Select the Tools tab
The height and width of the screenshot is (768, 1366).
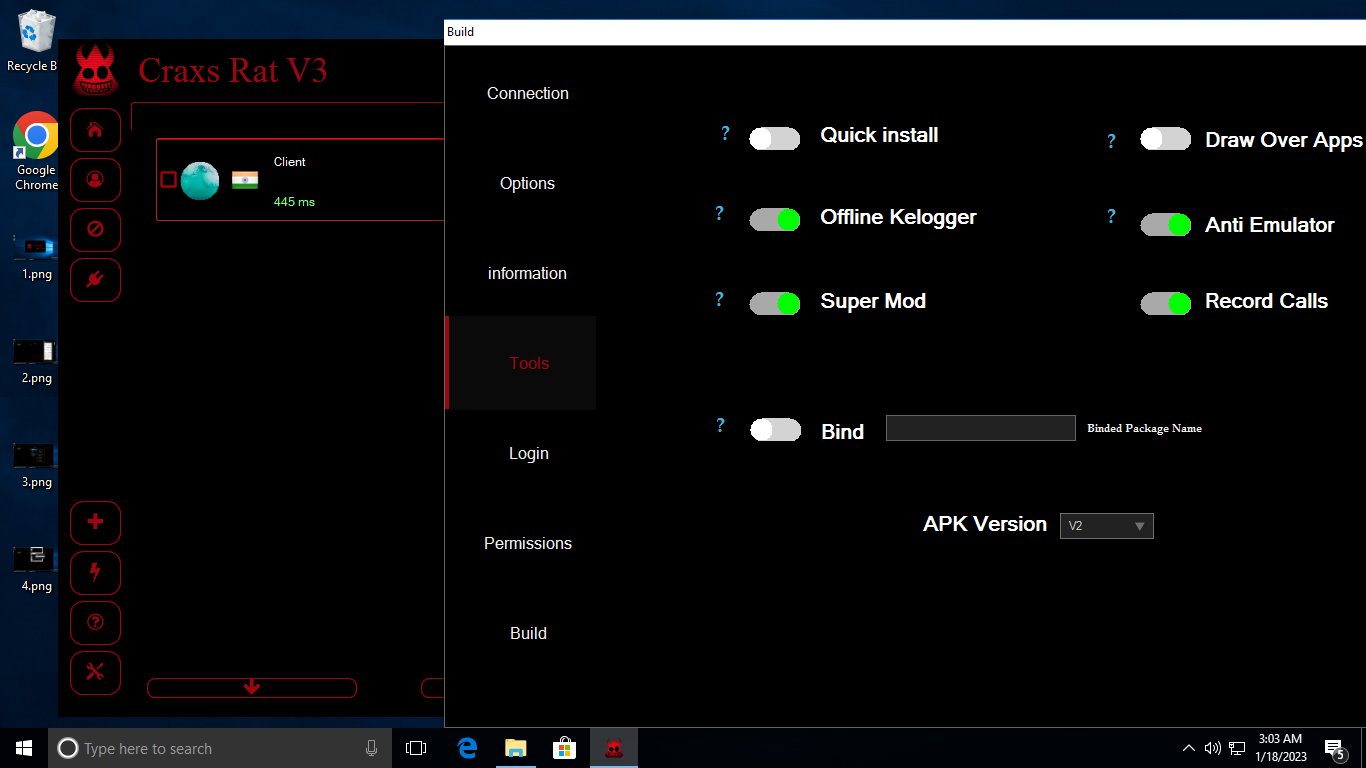522,363
